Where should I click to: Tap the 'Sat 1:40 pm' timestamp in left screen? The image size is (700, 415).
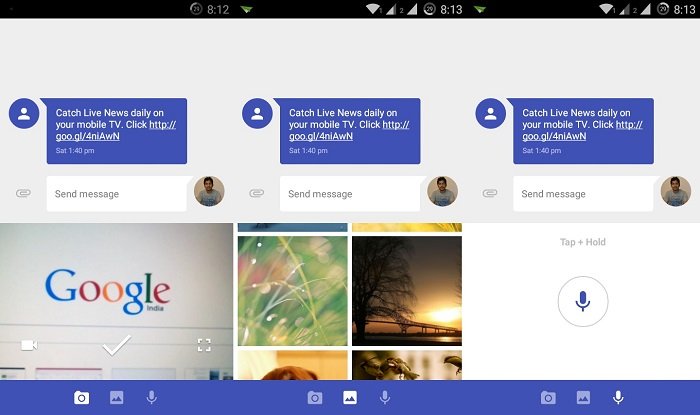[x=75, y=151]
